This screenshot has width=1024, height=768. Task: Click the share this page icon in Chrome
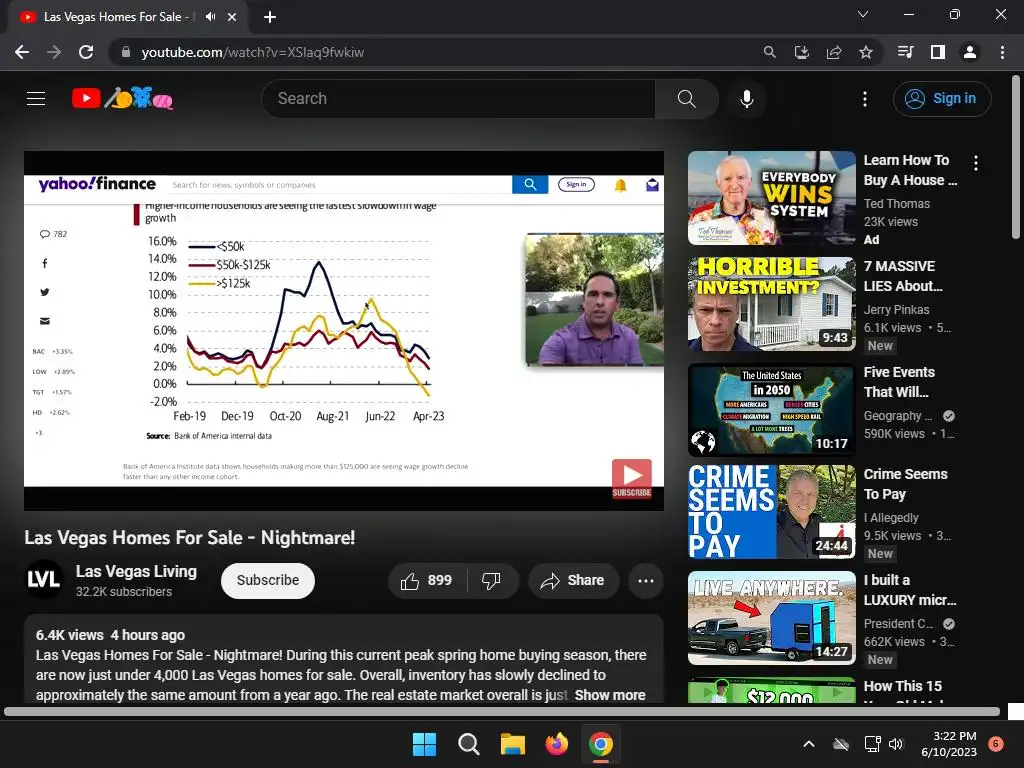tap(833, 52)
